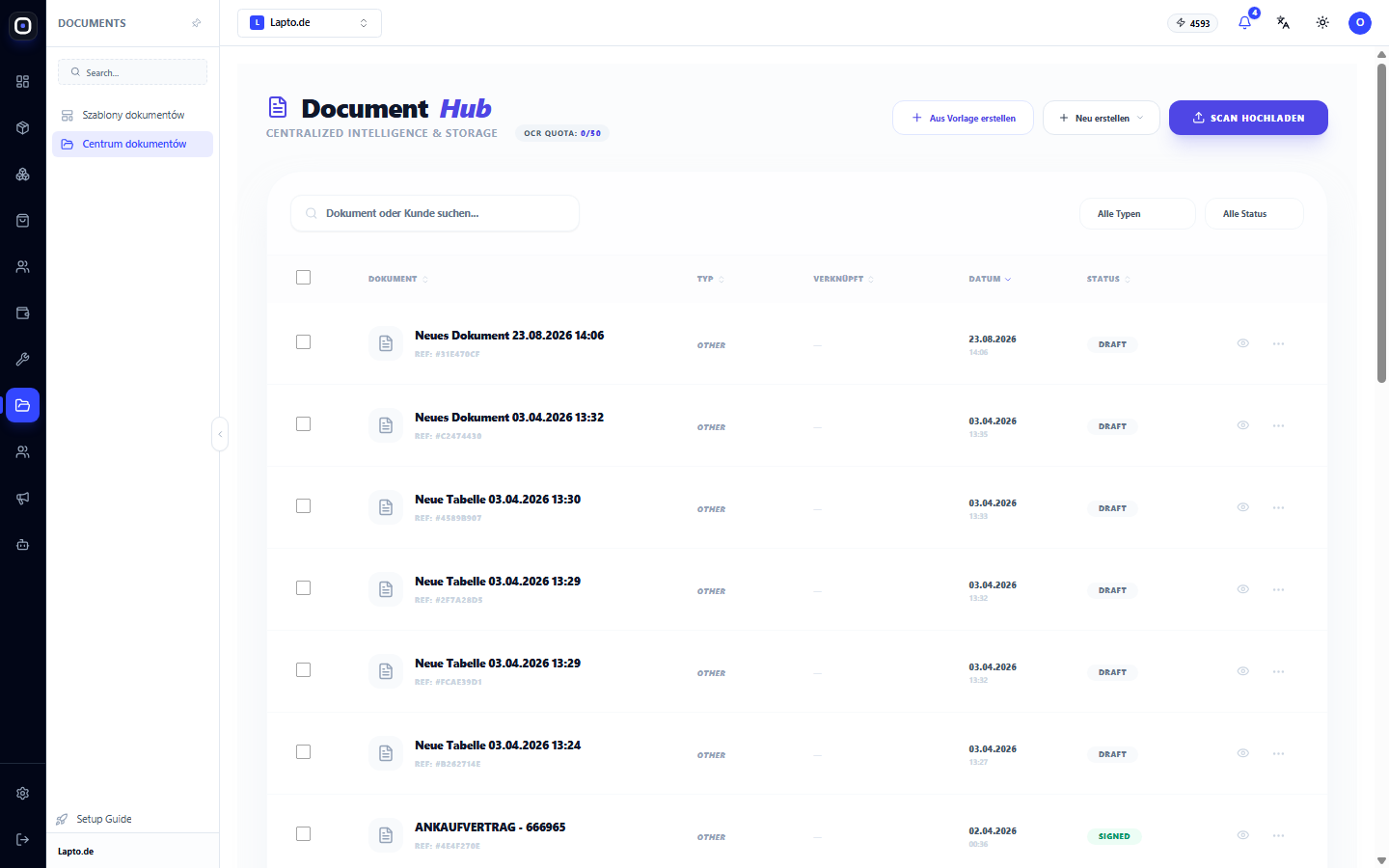Focus the Dokument oder Kunde suchen field
This screenshot has height=868, width=1389.
pos(435,213)
